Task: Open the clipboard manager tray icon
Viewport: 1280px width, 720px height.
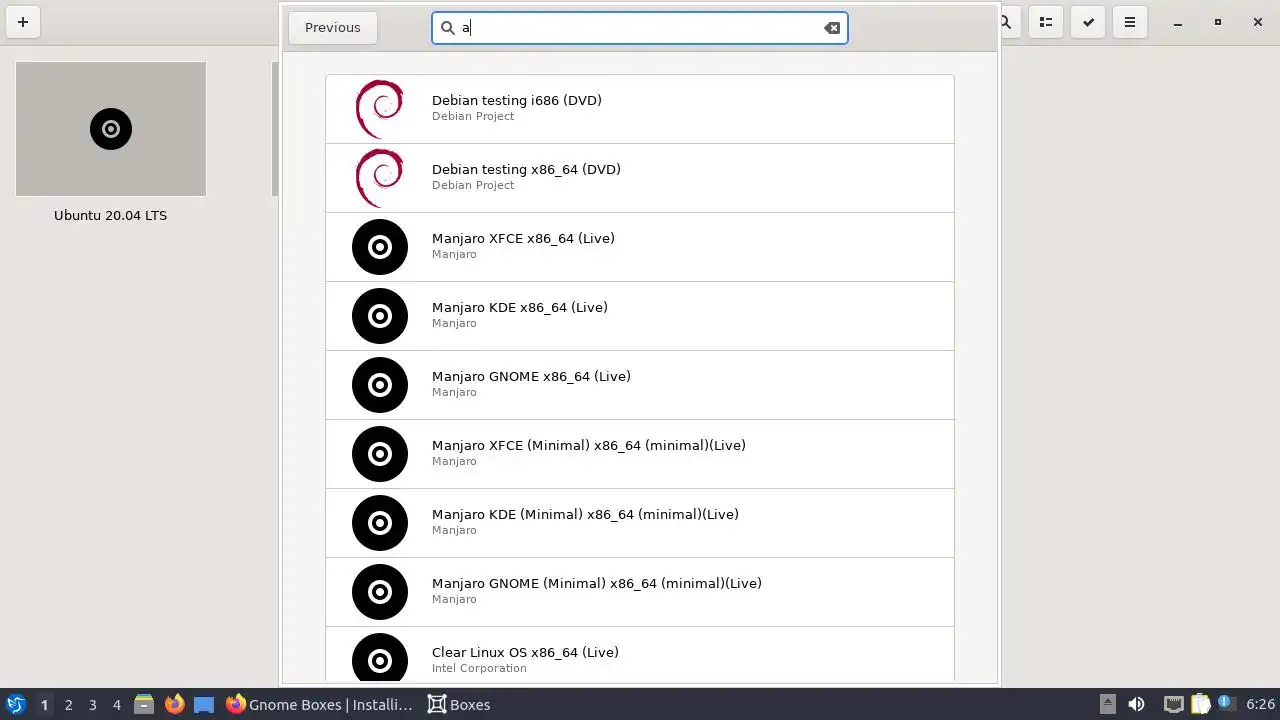Action: [x=1200, y=704]
